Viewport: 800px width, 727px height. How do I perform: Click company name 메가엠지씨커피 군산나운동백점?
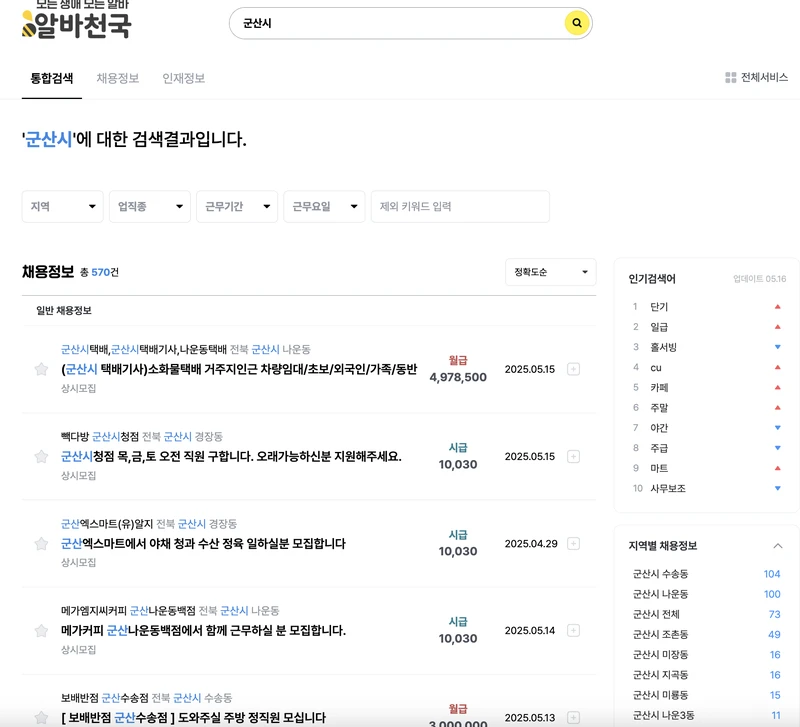[128, 611]
